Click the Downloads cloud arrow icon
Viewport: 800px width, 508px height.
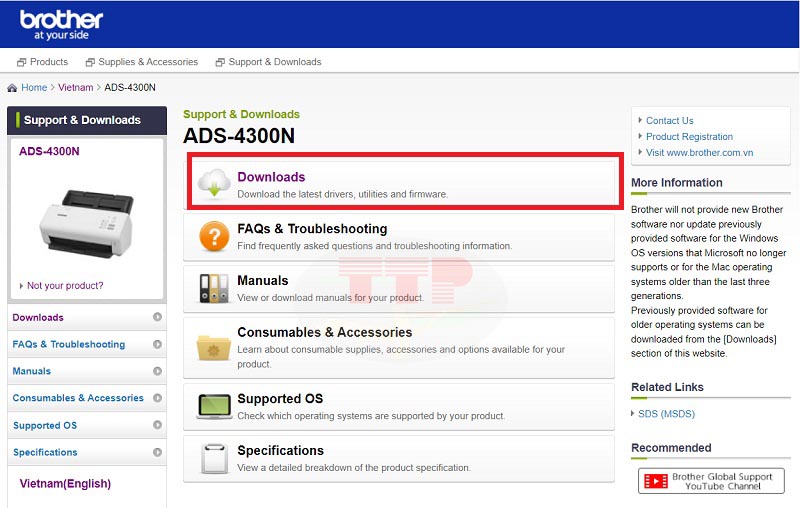pyautogui.click(x=214, y=183)
